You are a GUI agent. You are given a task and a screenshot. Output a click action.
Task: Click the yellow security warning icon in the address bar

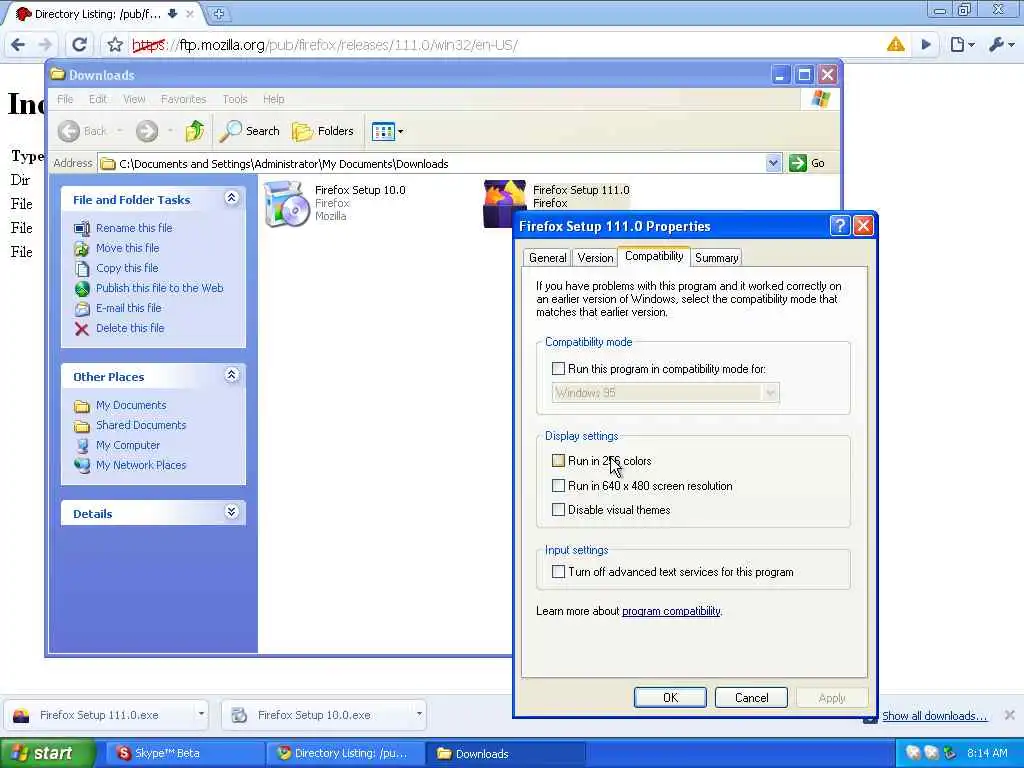click(895, 44)
